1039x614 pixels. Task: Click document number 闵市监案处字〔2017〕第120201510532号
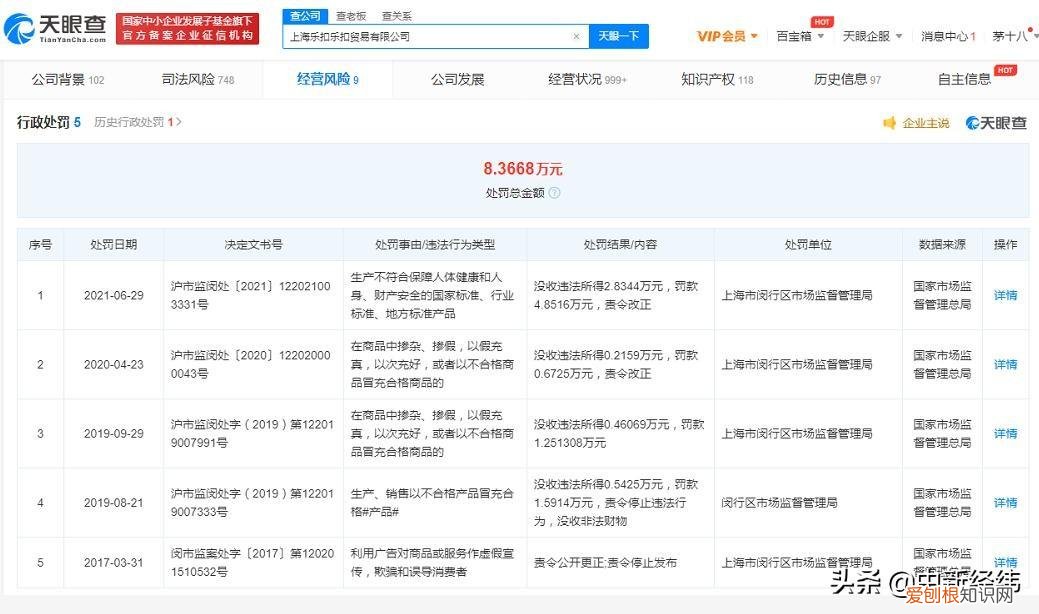point(252,562)
